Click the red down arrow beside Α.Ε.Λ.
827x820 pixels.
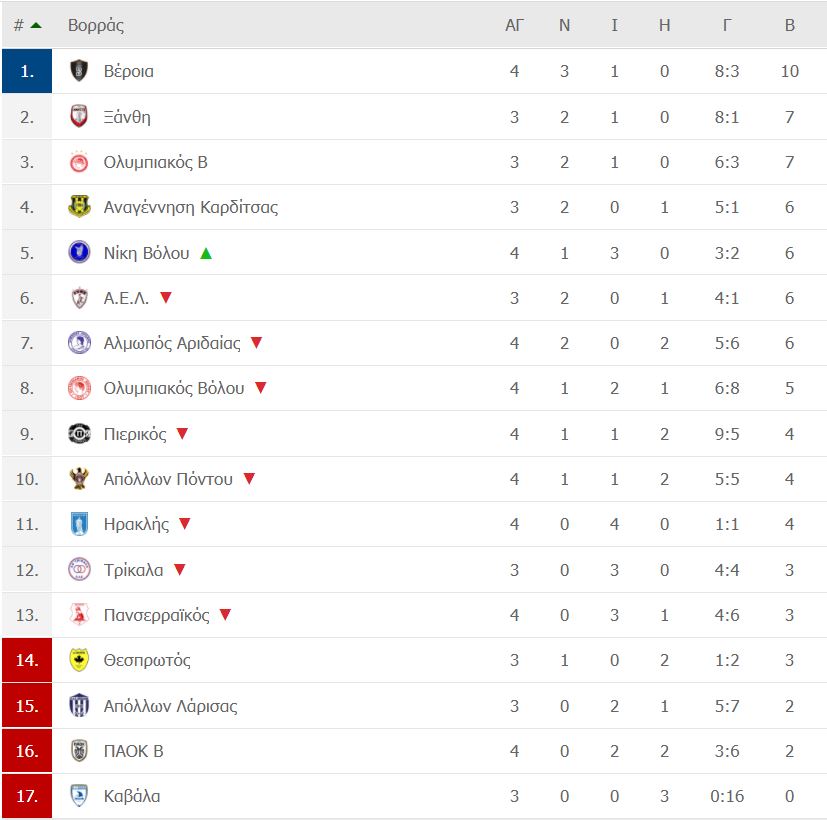(166, 298)
